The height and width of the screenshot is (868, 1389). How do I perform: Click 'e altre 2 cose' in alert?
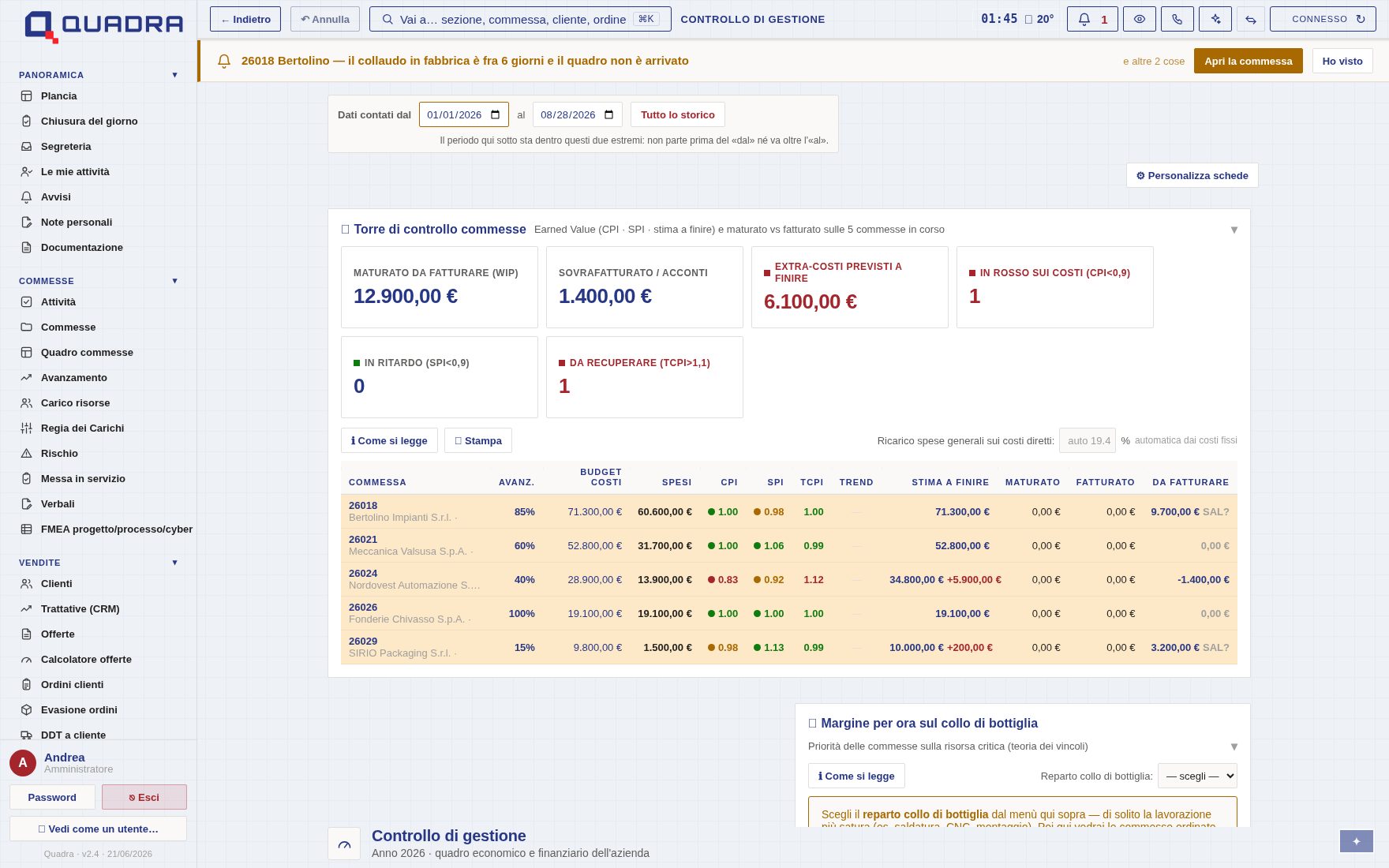(1154, 62)
